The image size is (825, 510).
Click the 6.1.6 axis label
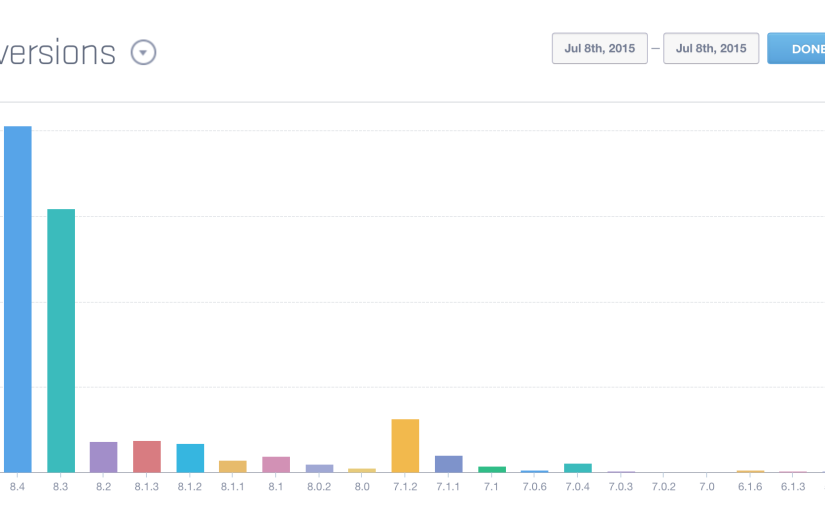(750, 486)
